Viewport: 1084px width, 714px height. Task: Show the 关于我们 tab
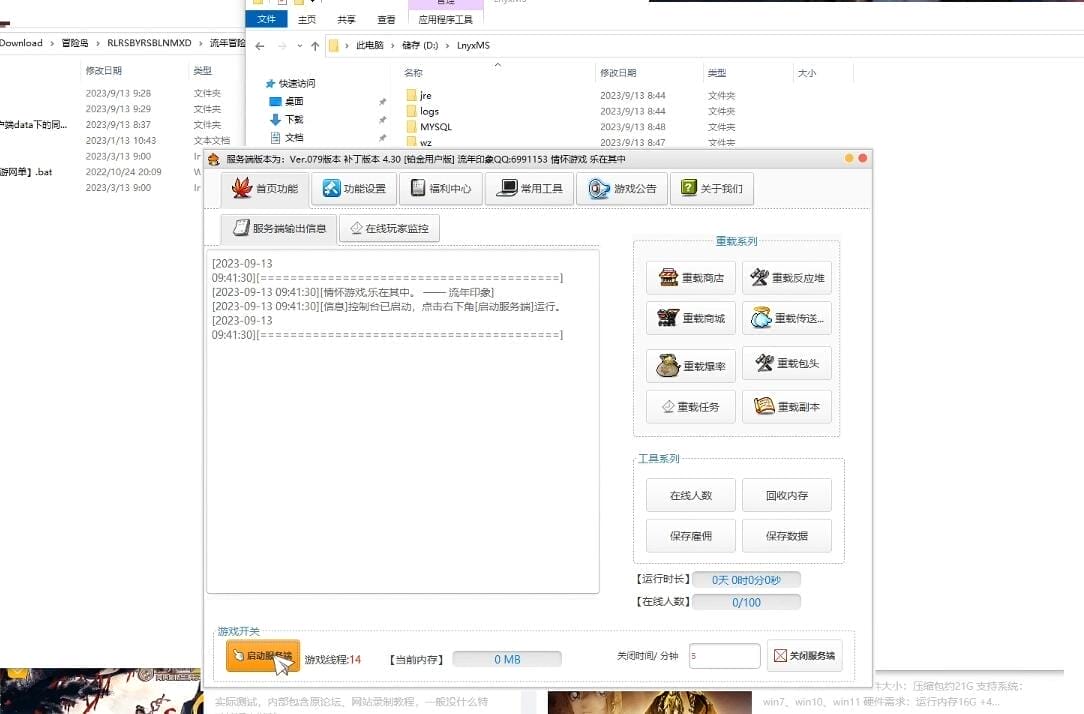click(711, 188)
